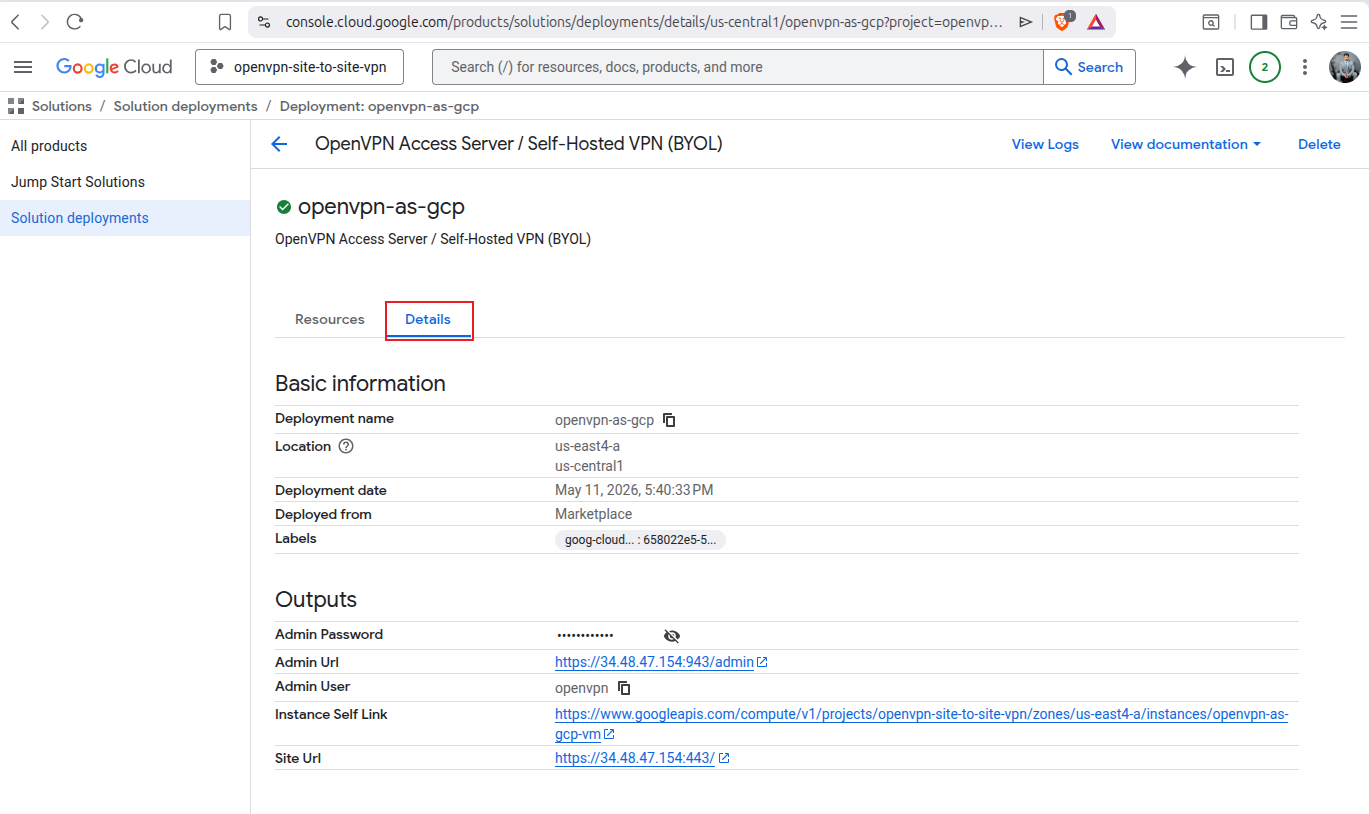Select the Details tab

click(x=428, y=319)
